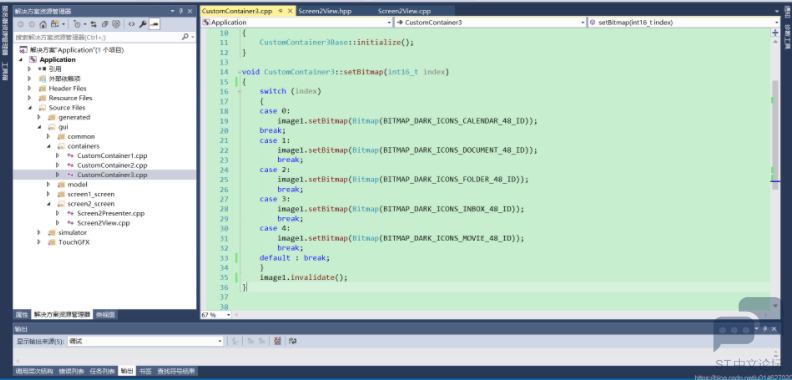Image resolution: width=792 pixels, height=380 pixels.
Task: Open Properties wrench icon in Solution Explorer
Action: pyautogui.click(x=143, y=24)
